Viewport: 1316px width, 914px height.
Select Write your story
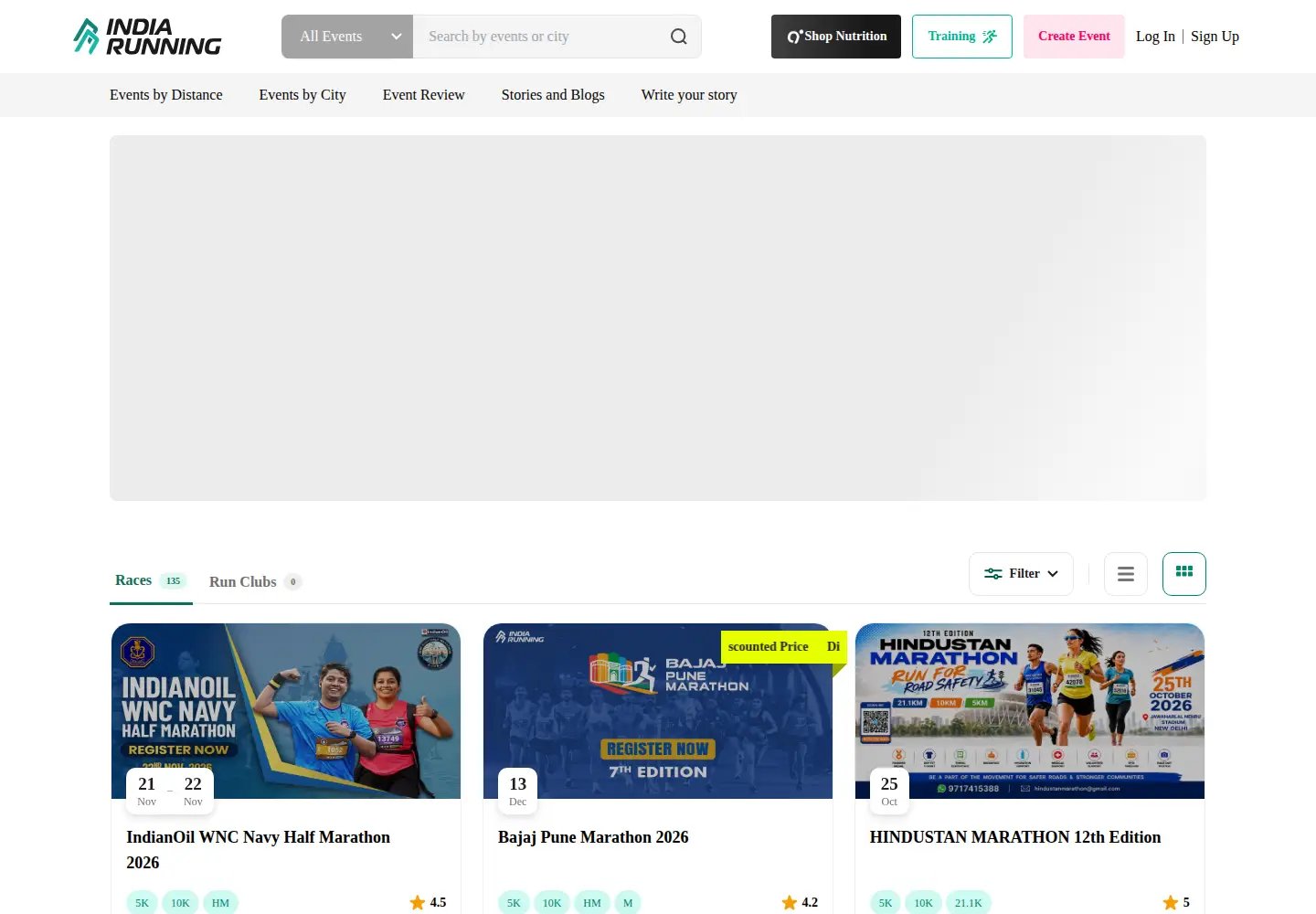pos(689,95)
